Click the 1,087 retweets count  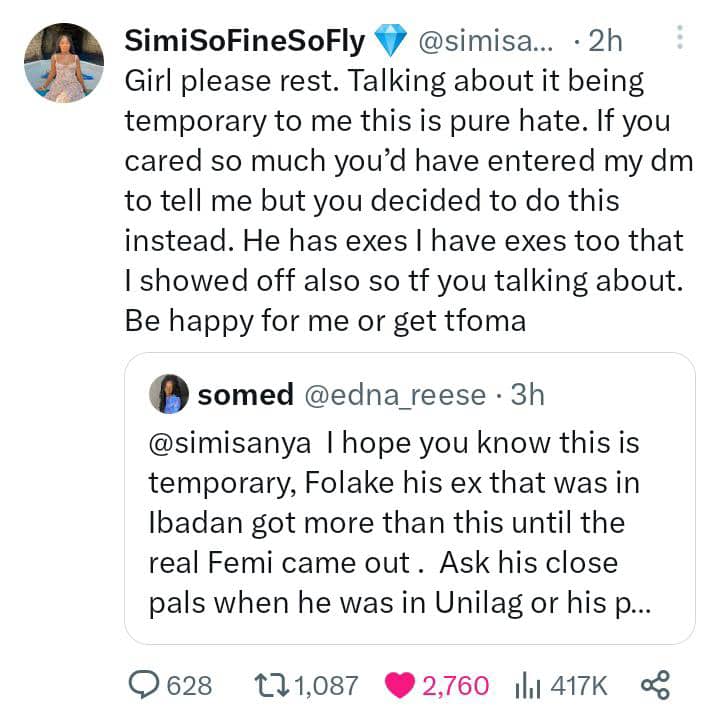coord(326,685)
